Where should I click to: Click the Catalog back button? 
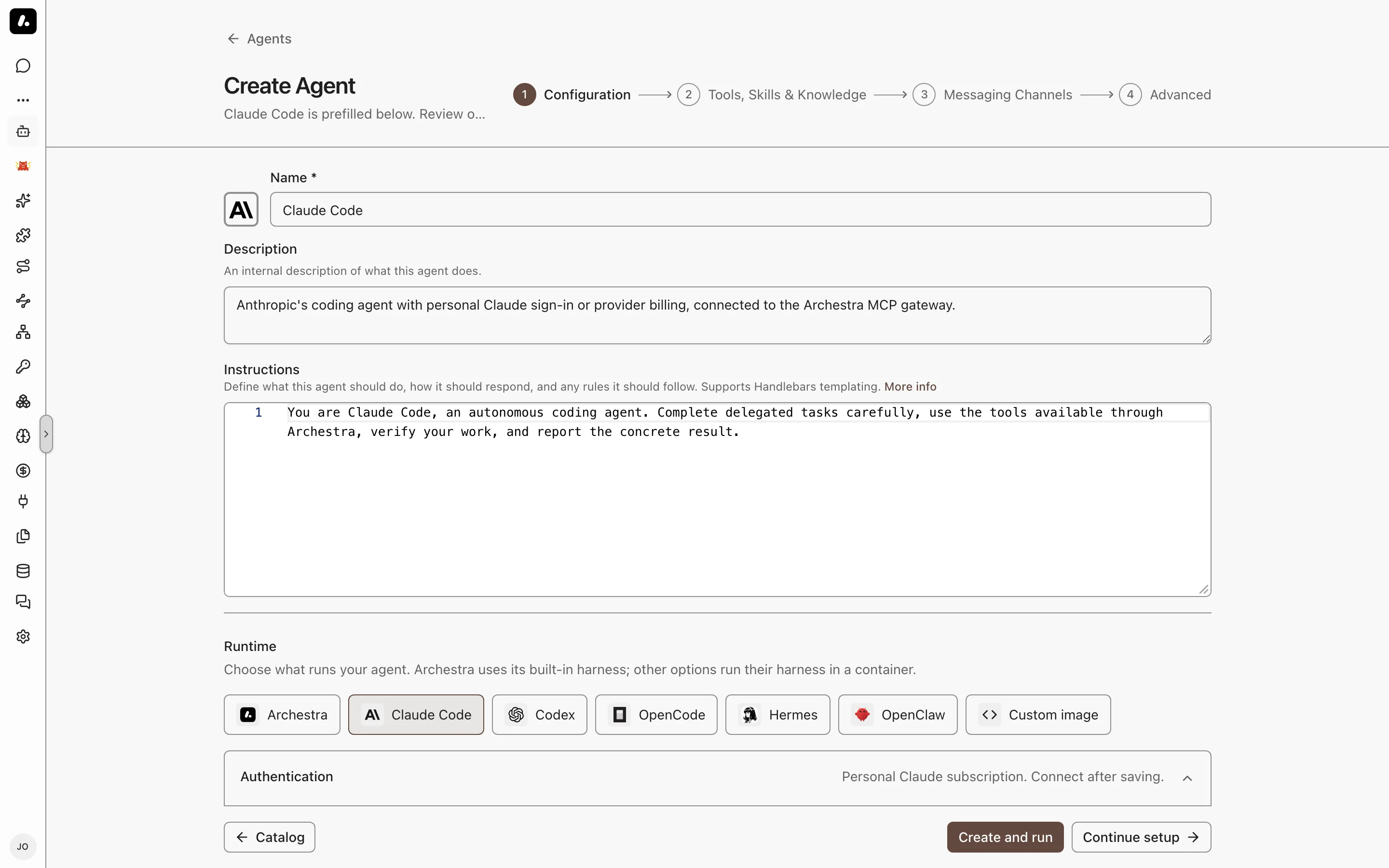click(x=269, y=837)
